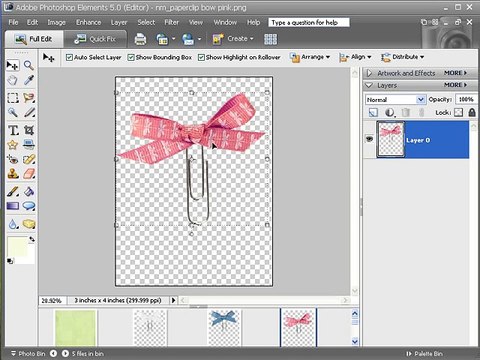
Task: Go to previous photo in bin
Action: click(53, 353)
